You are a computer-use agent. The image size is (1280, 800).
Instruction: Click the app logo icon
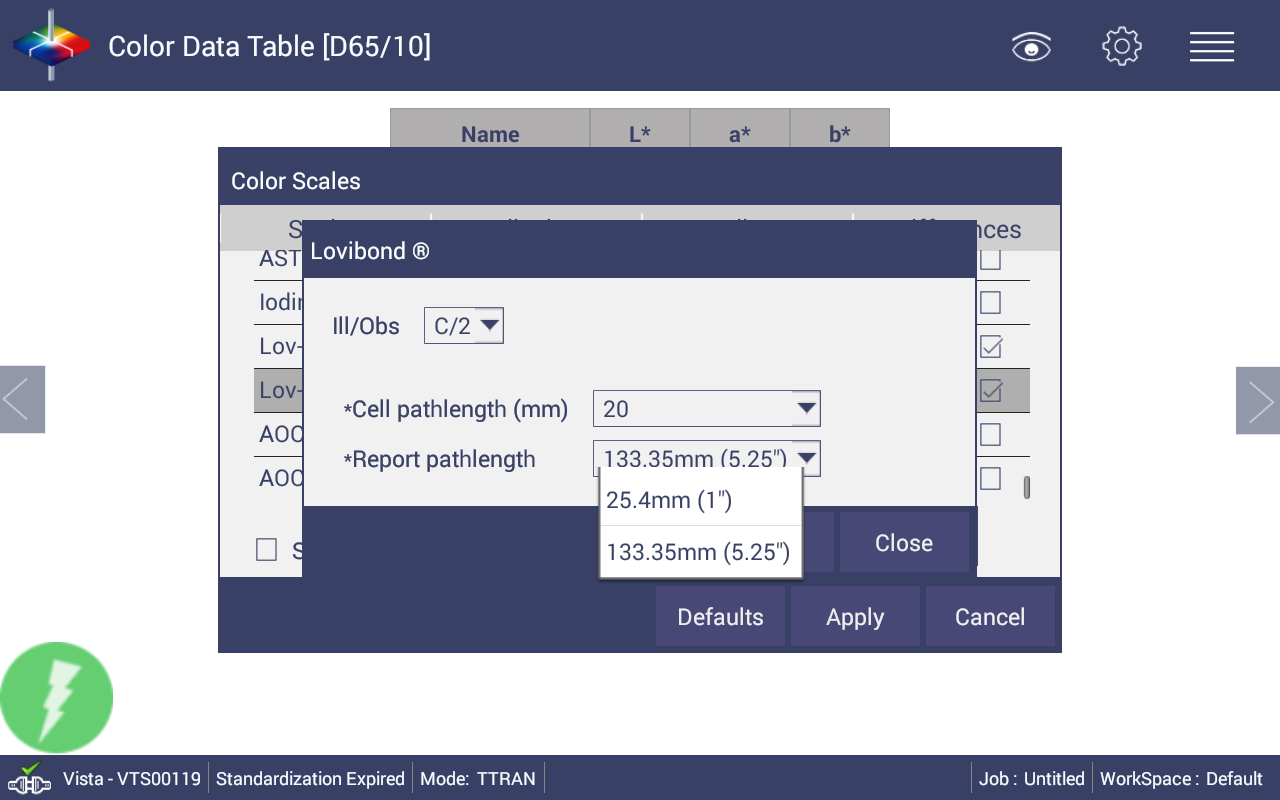coord(51,46)
